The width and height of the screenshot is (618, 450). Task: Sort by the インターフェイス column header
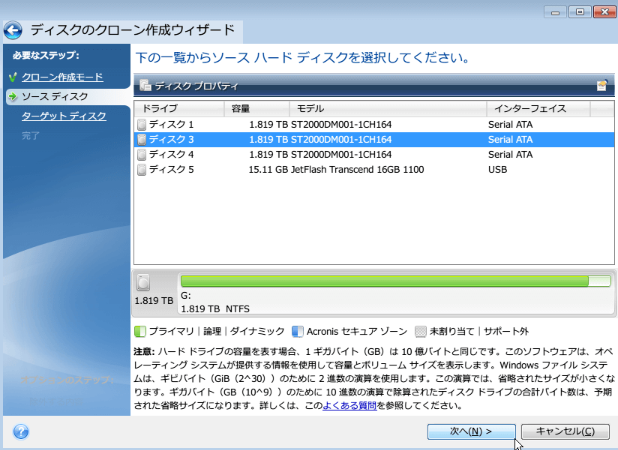(x=538, y=108)
